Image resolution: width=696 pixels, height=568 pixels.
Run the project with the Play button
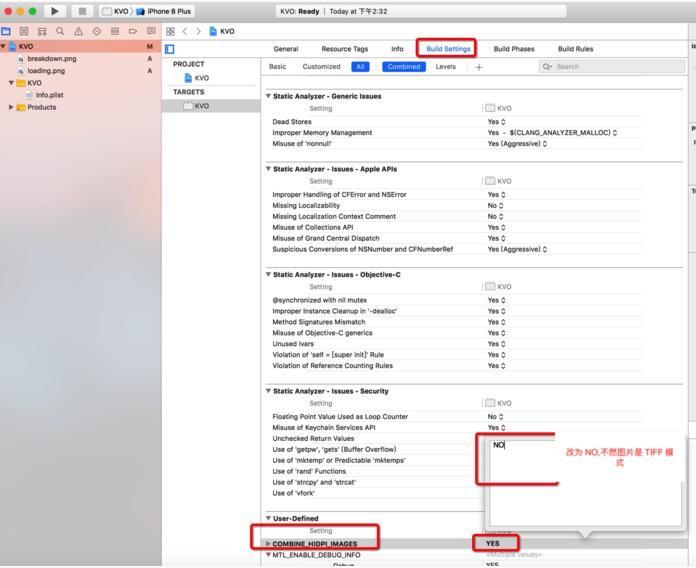point(55,11)
